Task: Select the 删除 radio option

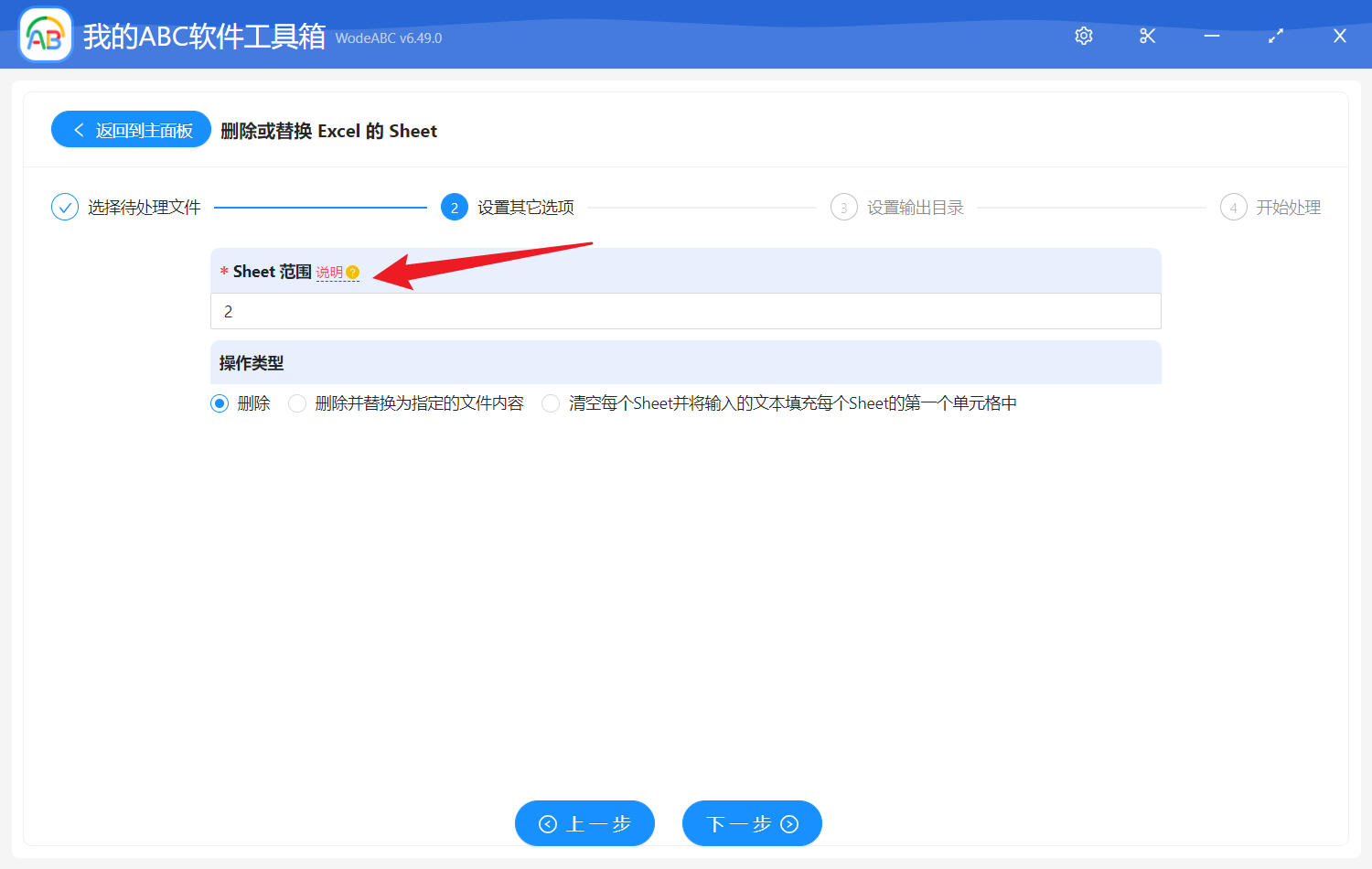Action: click(x=220, y=403)
